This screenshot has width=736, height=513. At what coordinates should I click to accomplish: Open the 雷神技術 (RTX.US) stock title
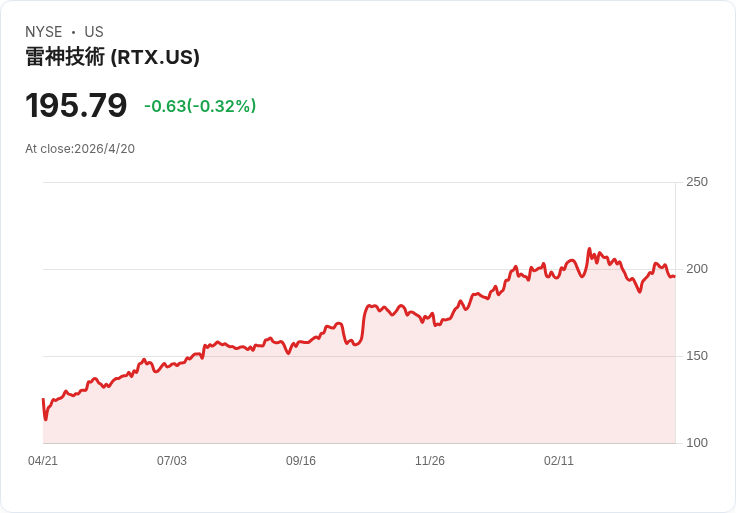click(112, 57)
